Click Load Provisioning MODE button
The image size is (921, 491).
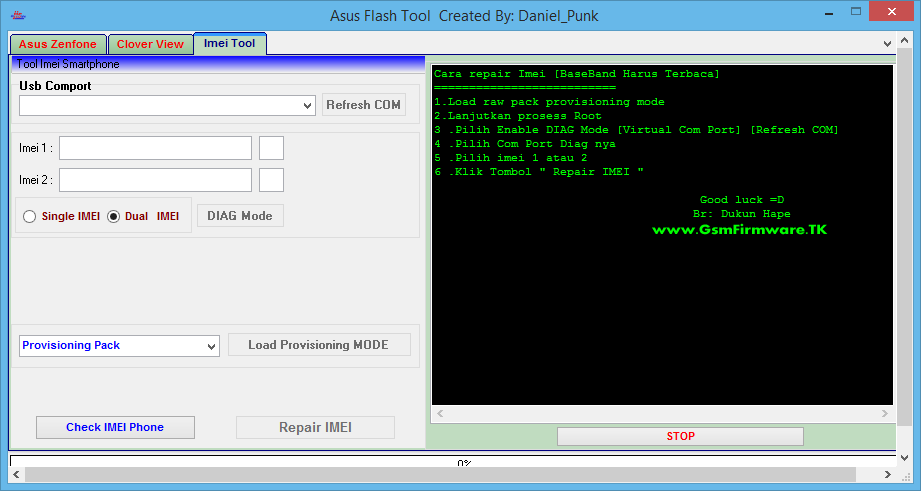(x=319, y=345)
